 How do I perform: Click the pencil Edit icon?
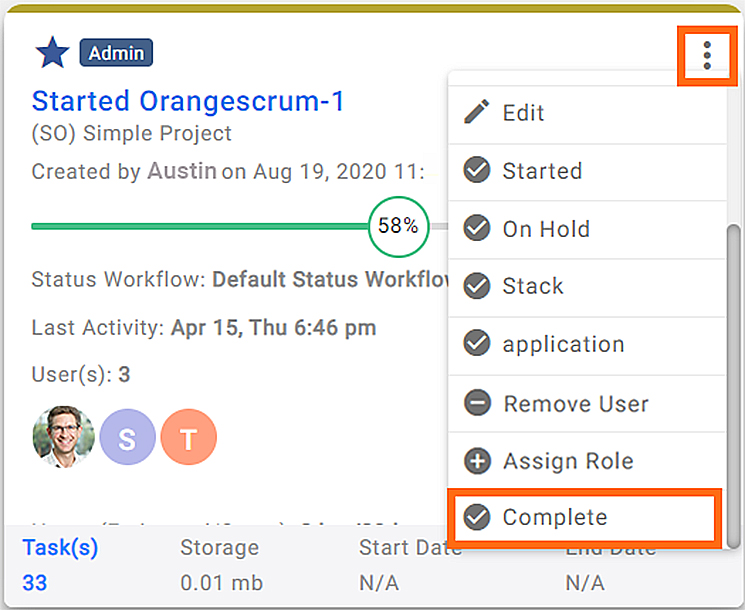tap(477, 112)
